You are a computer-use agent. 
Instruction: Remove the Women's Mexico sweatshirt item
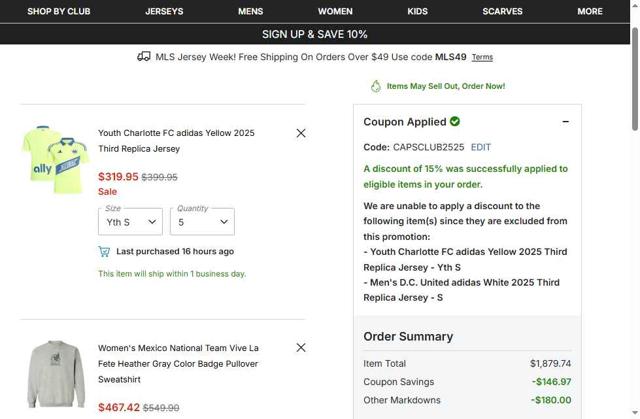click(x=301, y=348)
